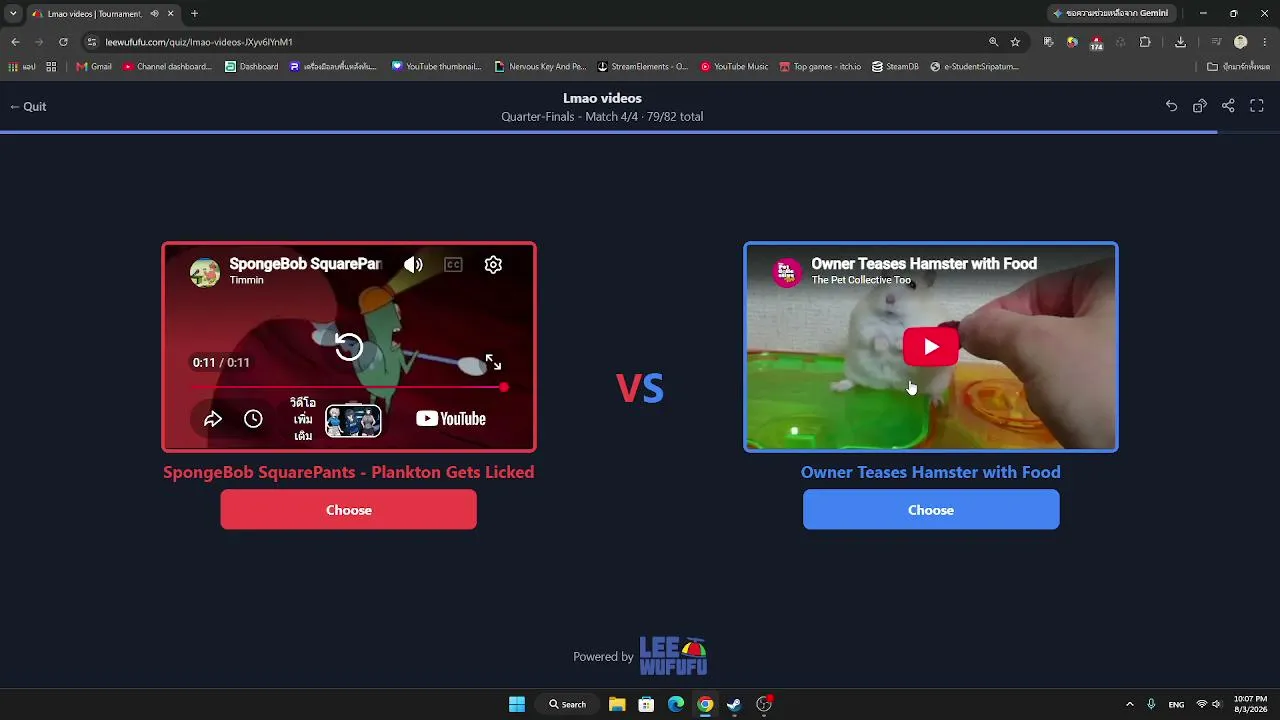Screen dimensions: 1280x720
Task: Click the open-in-new-window icon in quiz header
Action: point(1200,106)
